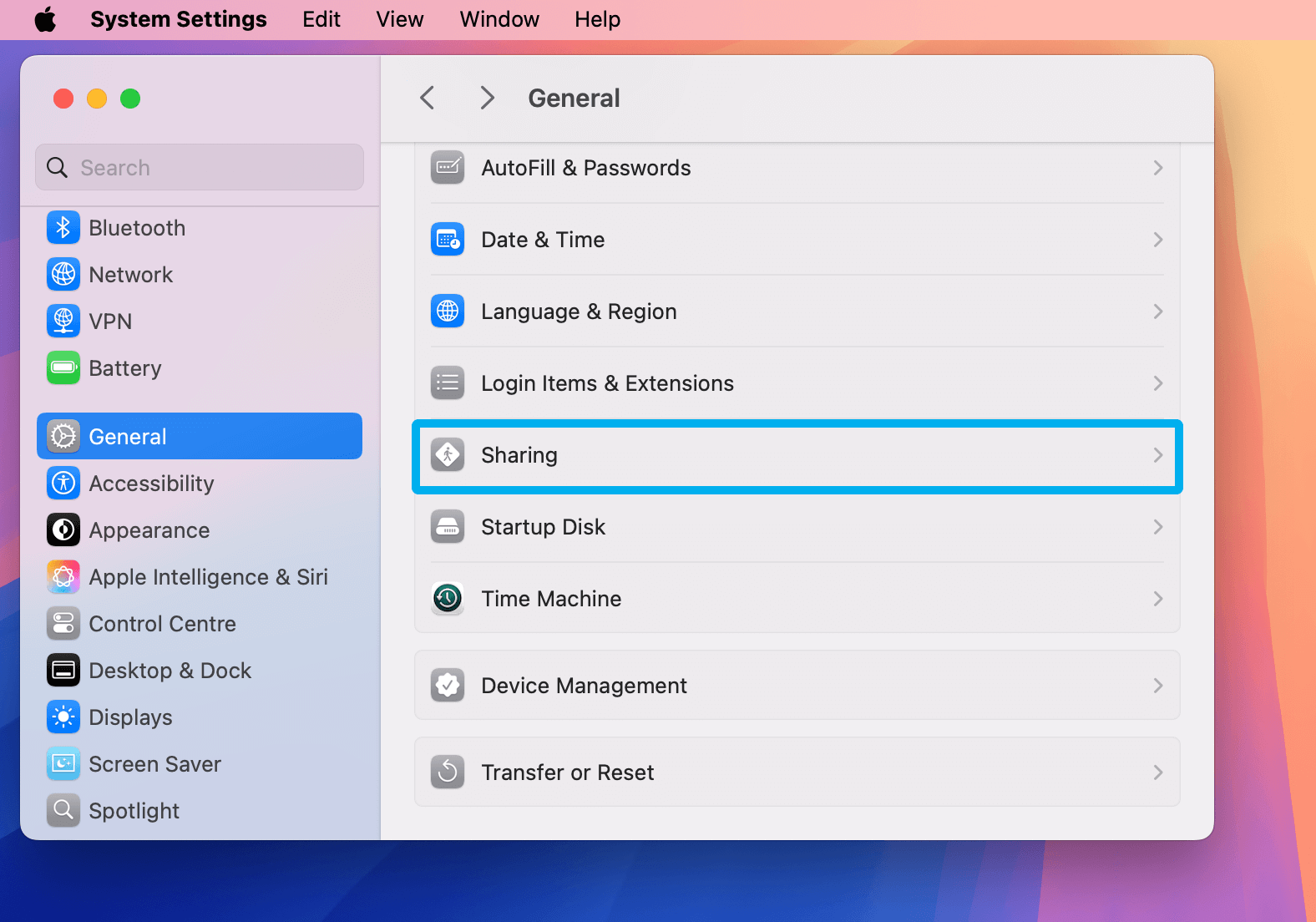This screenshot has height=922, width=1316.
Task: Open the Transfer or Reset label text
Action: click(x=568, y=773)
